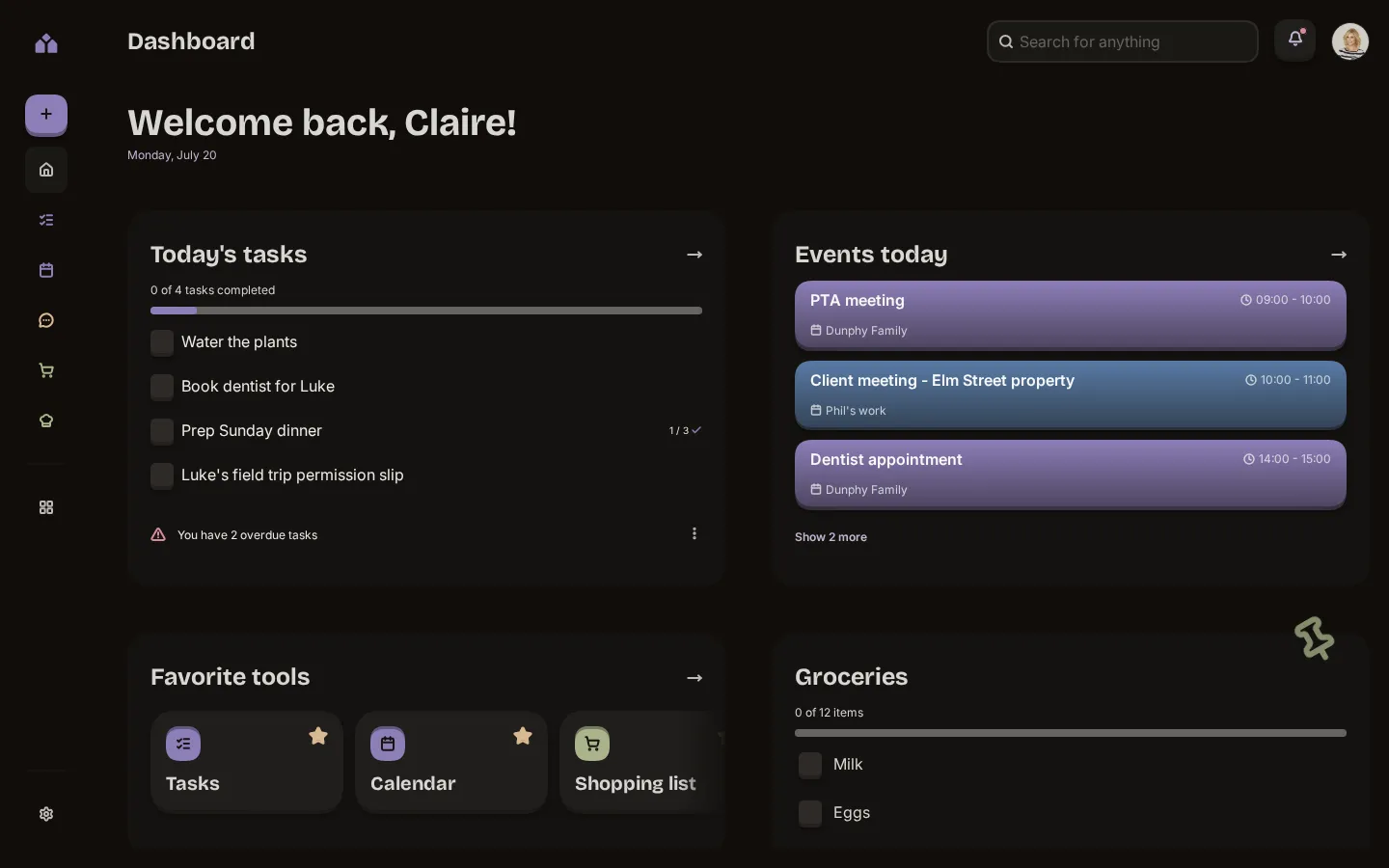Check off Prep Sunday dinner
1389x868 pixels.
(x=162, y=431)
